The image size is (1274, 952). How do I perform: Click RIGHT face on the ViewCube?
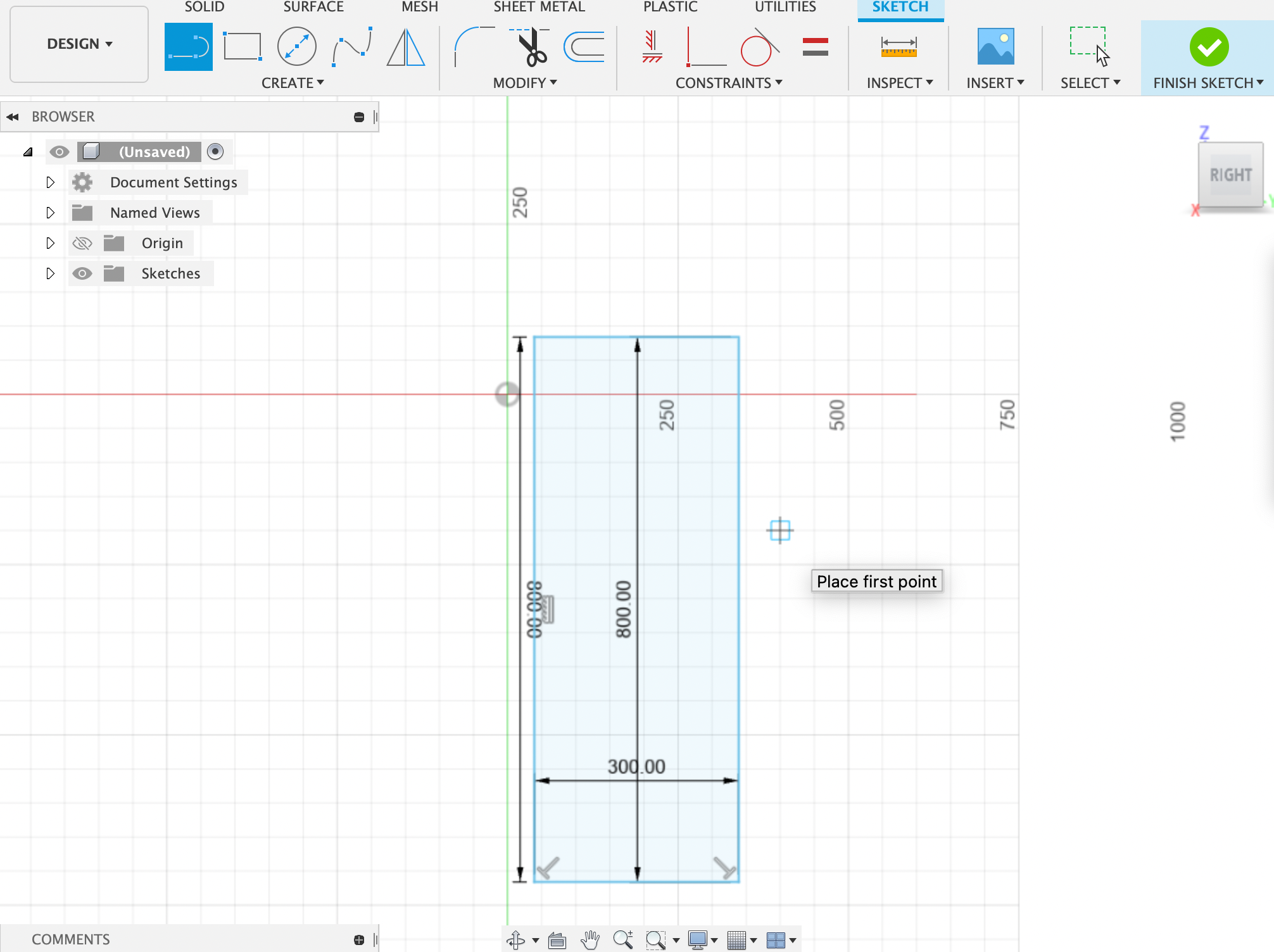pyautogui.click(x=1231, y=175)
